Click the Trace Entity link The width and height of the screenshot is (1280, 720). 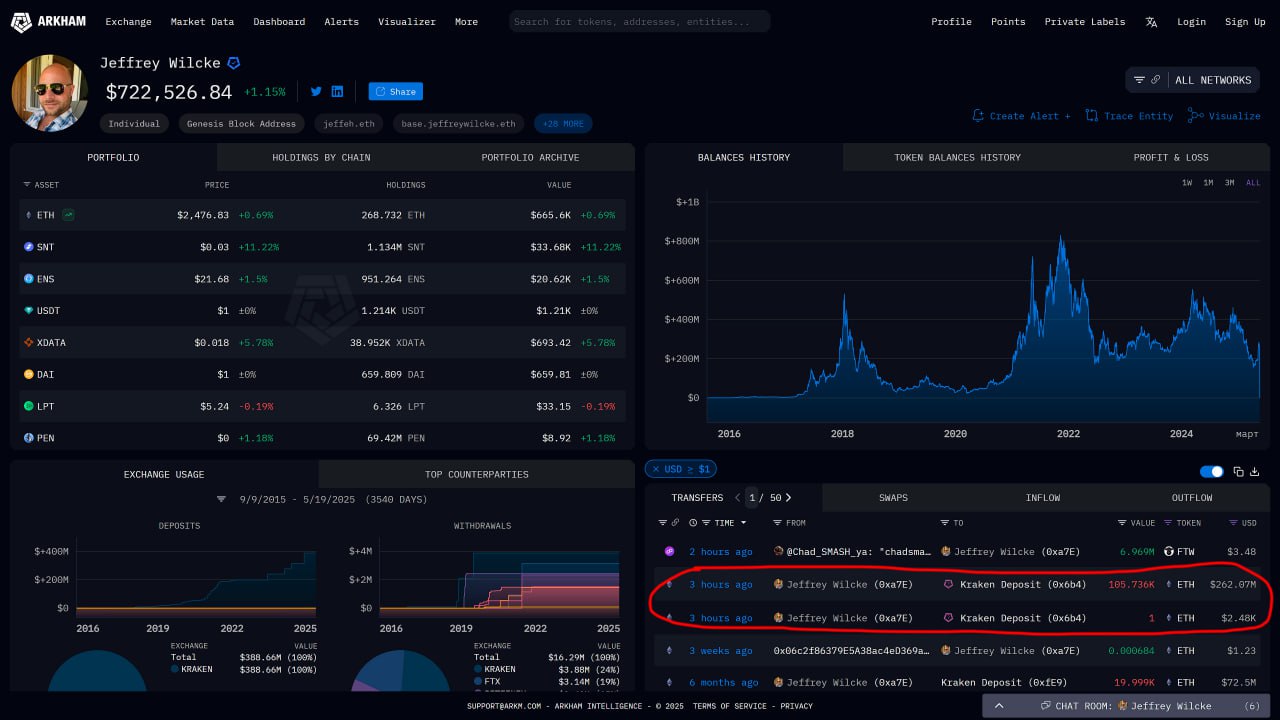[x=1129, y=116]
